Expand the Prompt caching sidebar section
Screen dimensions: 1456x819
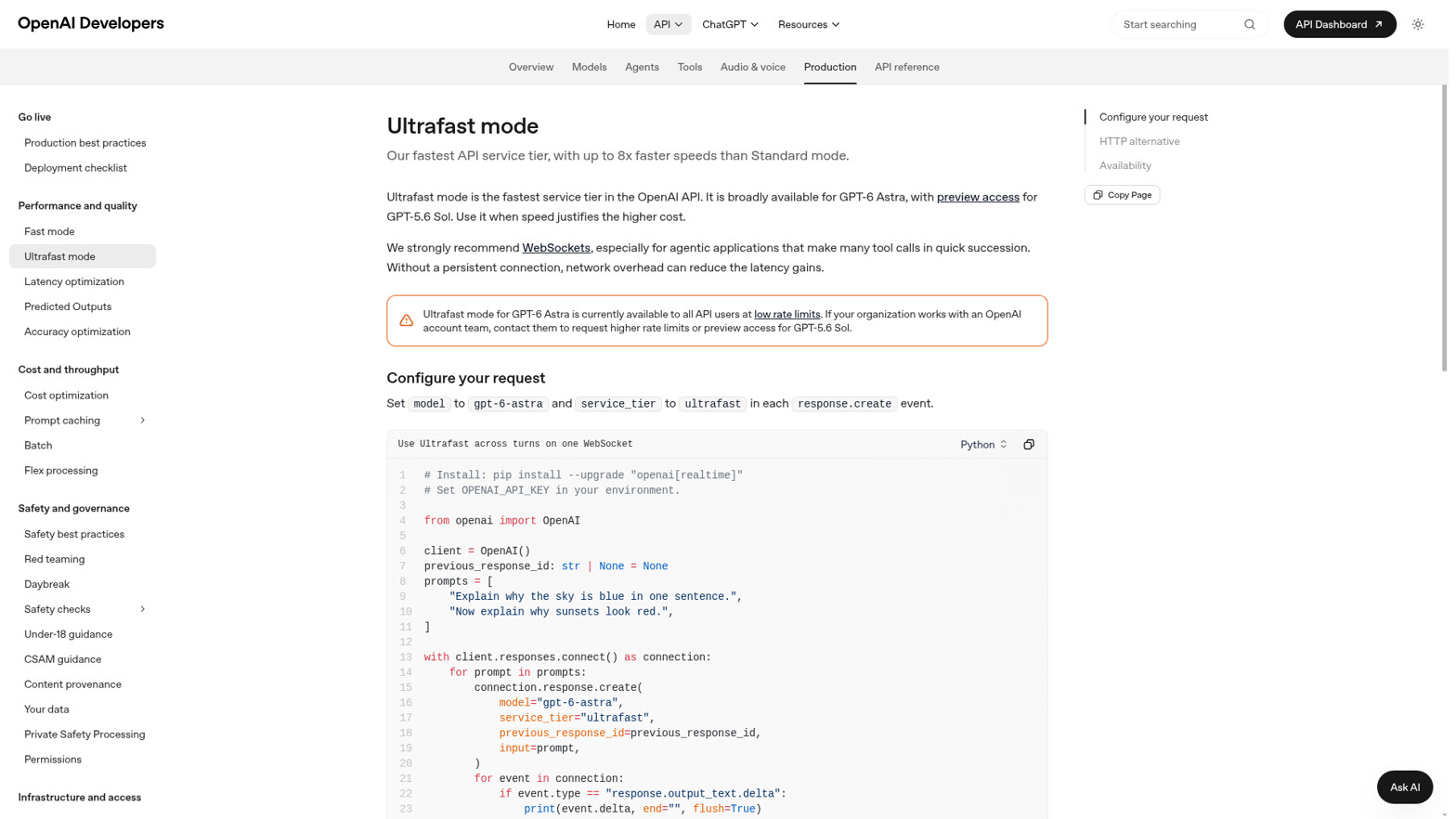(x=143, y=422)
